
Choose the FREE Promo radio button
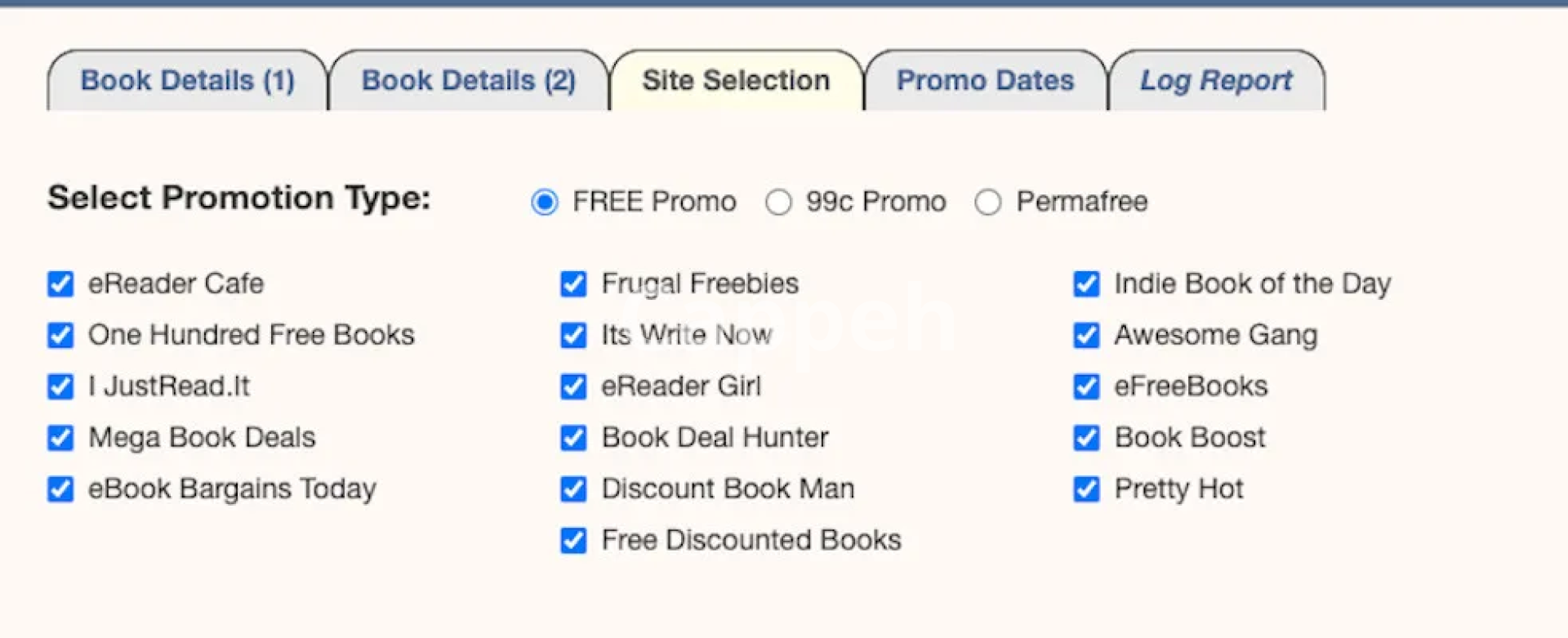[x=545, y=202]
